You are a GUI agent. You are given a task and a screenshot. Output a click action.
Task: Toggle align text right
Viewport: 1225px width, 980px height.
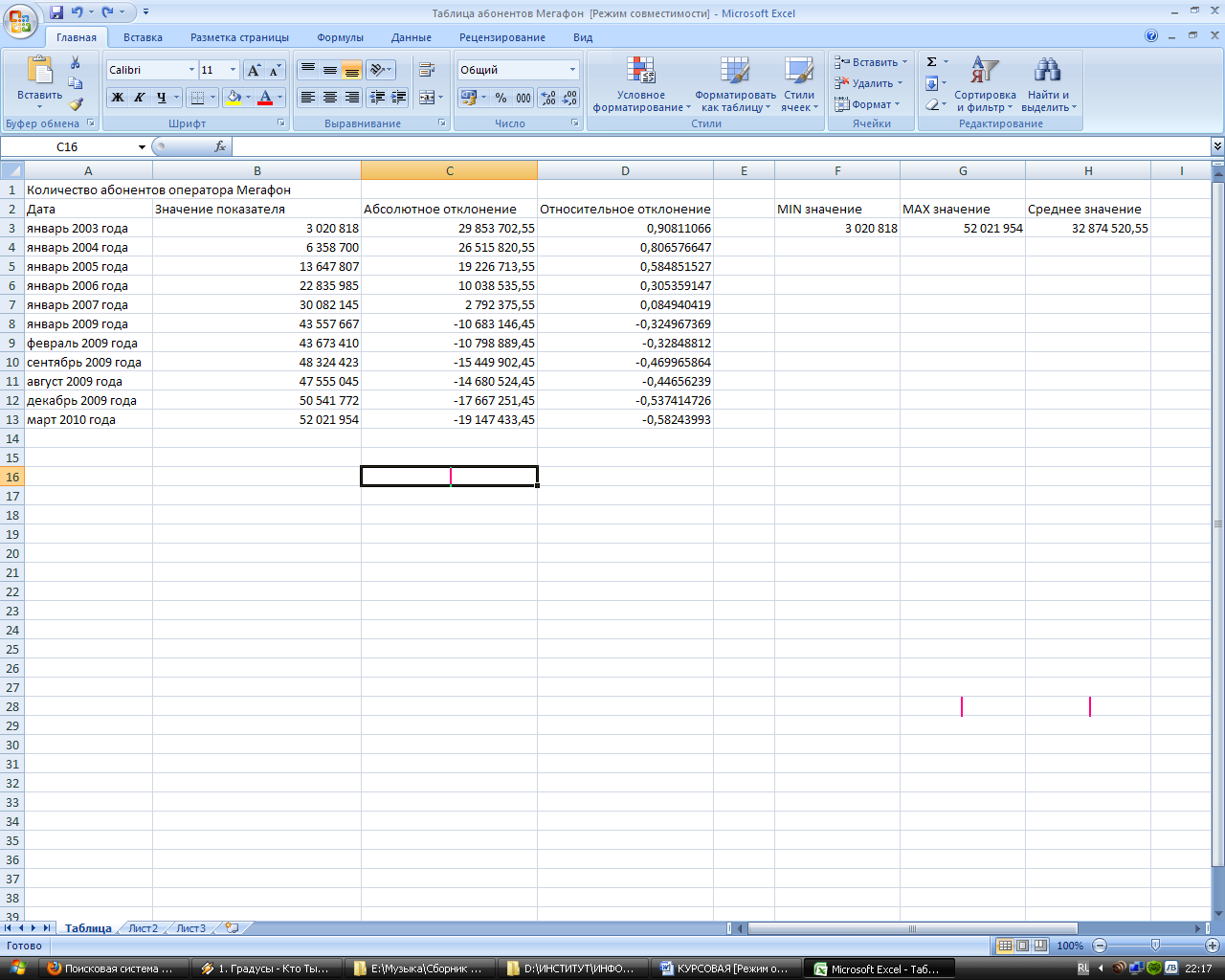(x=352, y=98)
